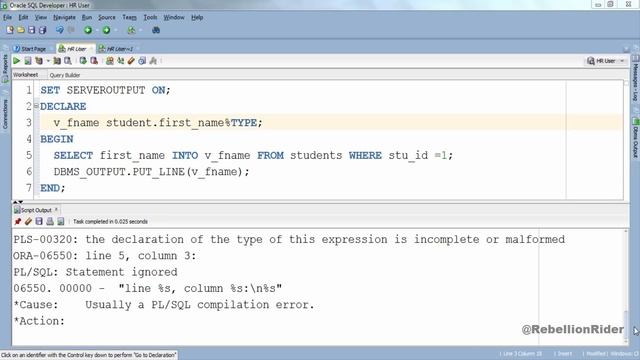Click the SELECT keyword on line 5
This screenshot has width=640, height=360.
click(73, 155)
